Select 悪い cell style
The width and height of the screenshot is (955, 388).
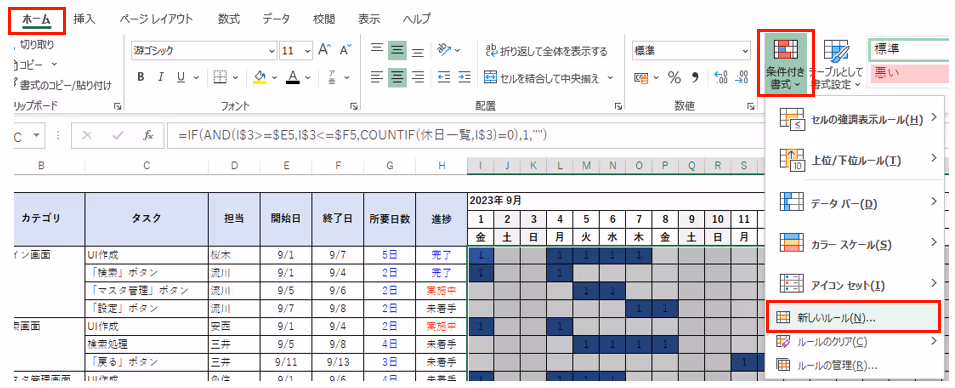911,73
